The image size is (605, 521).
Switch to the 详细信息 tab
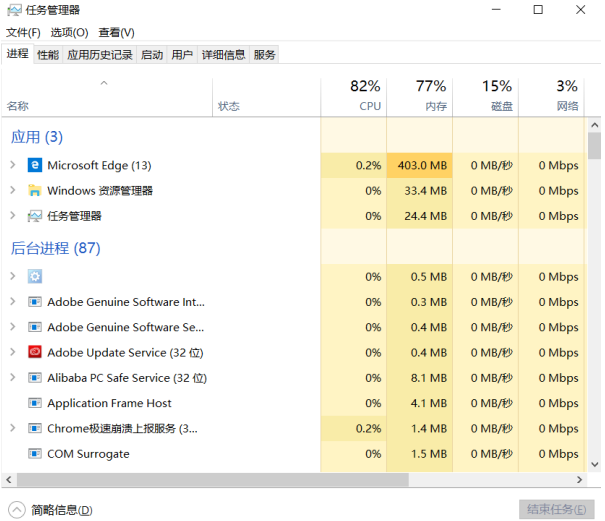pos(223,55)
